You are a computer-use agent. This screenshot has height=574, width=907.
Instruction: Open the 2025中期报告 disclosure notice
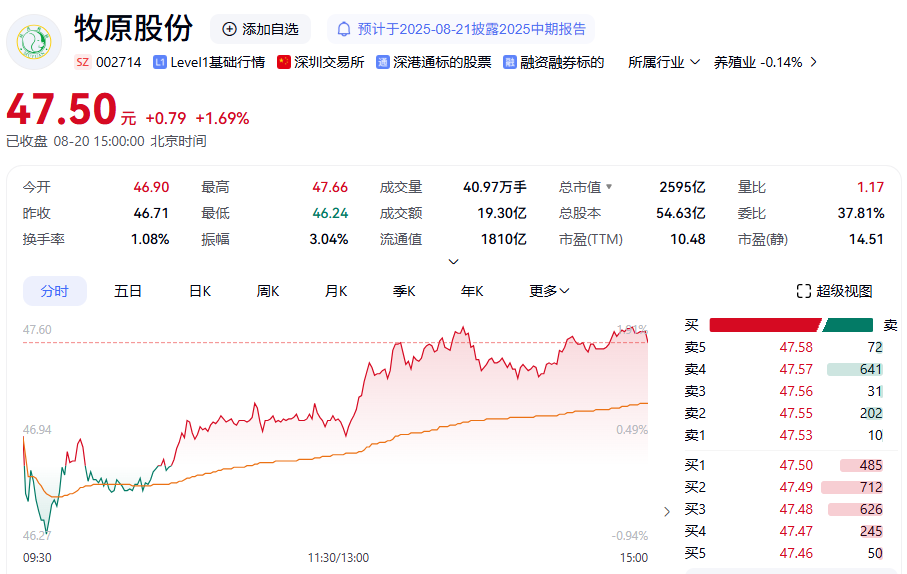click(x=461, y=29)
